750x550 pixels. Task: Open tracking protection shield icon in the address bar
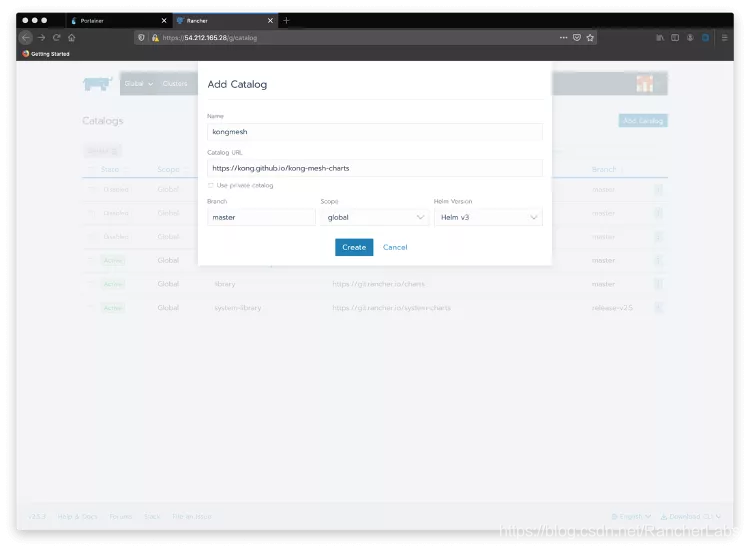click(141, 37)
